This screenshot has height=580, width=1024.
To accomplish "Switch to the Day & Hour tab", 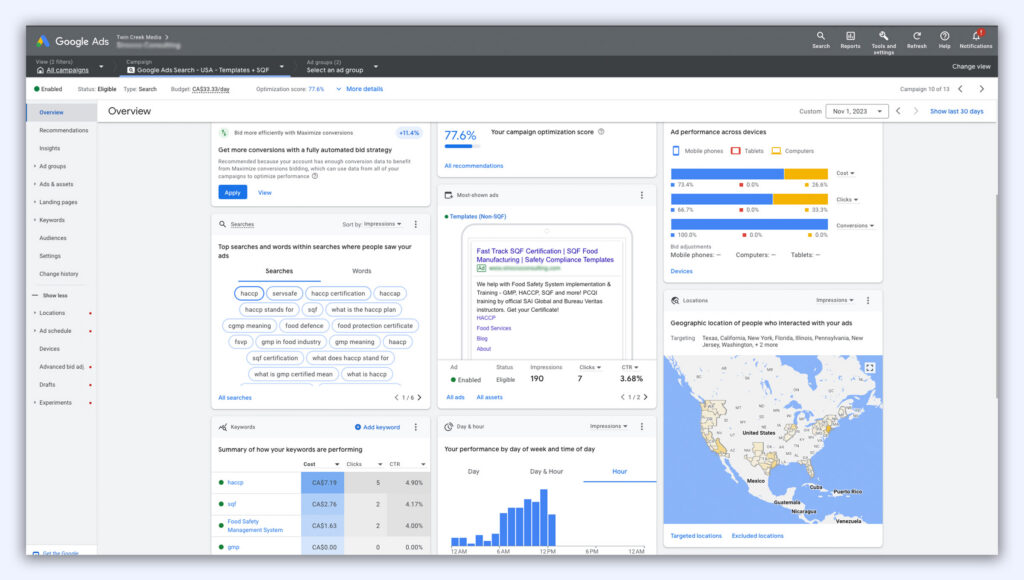I will (x=546, y=472).
